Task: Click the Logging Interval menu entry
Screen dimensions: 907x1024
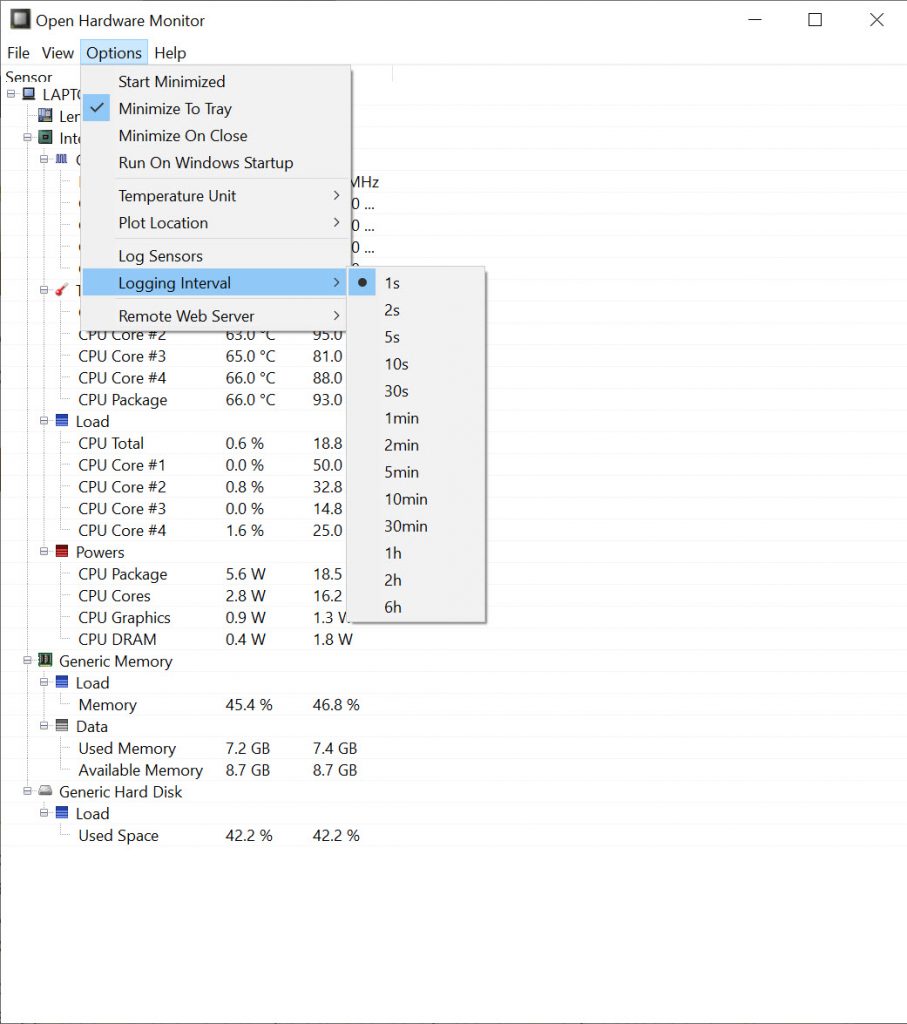Action: click(216, 283)
